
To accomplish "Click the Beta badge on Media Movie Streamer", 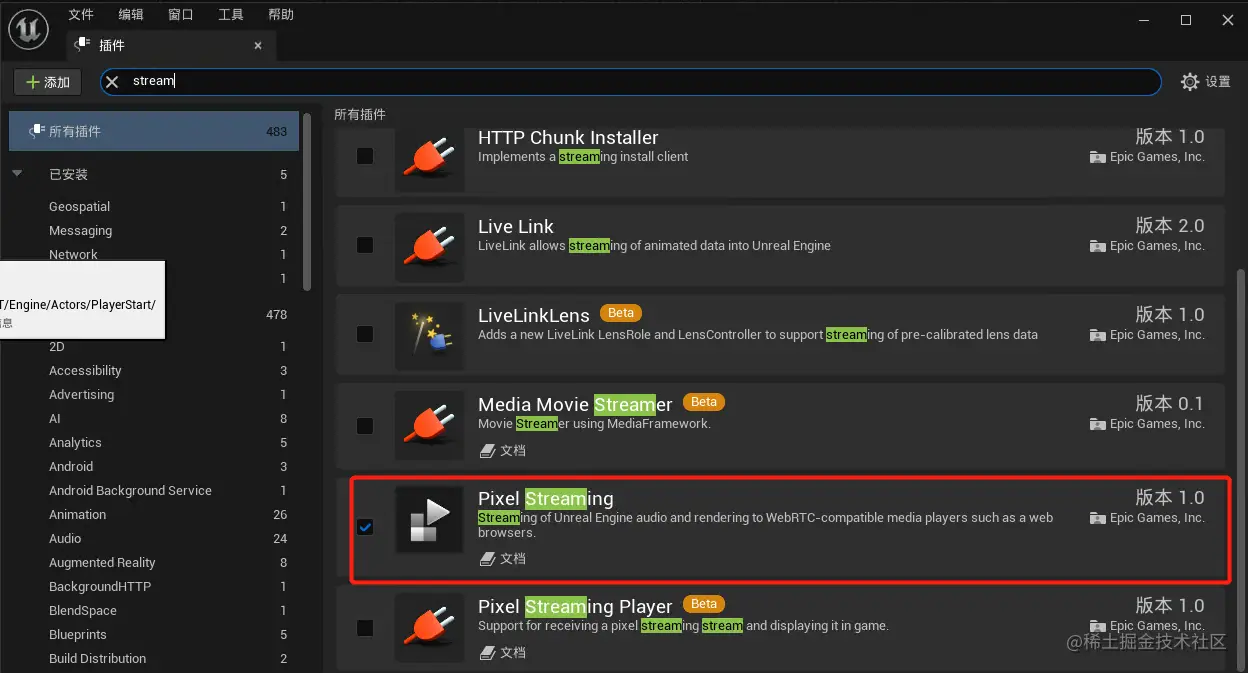I will (704, 402).
